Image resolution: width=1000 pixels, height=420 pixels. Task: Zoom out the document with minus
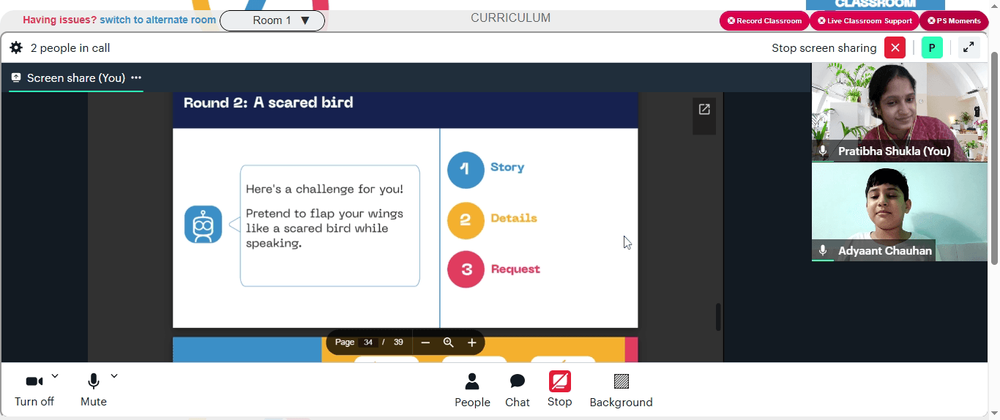tap(425, 342)
